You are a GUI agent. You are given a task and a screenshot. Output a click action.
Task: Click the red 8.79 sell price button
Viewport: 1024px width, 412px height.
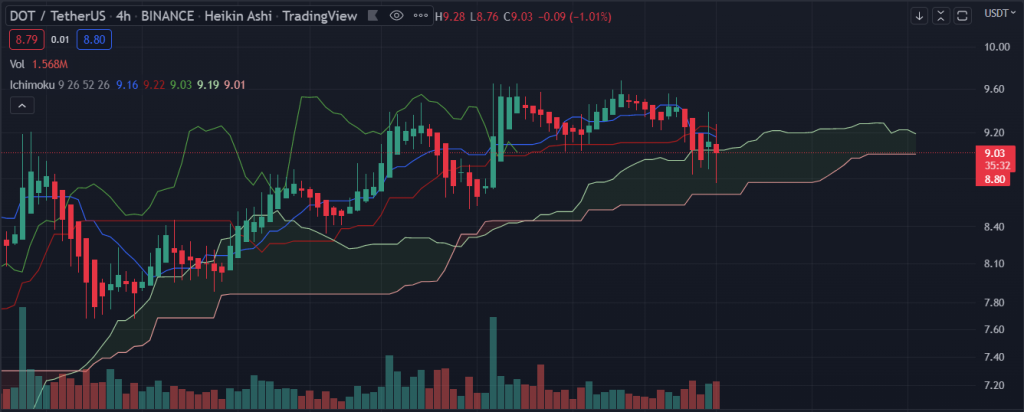pos(27,40)
